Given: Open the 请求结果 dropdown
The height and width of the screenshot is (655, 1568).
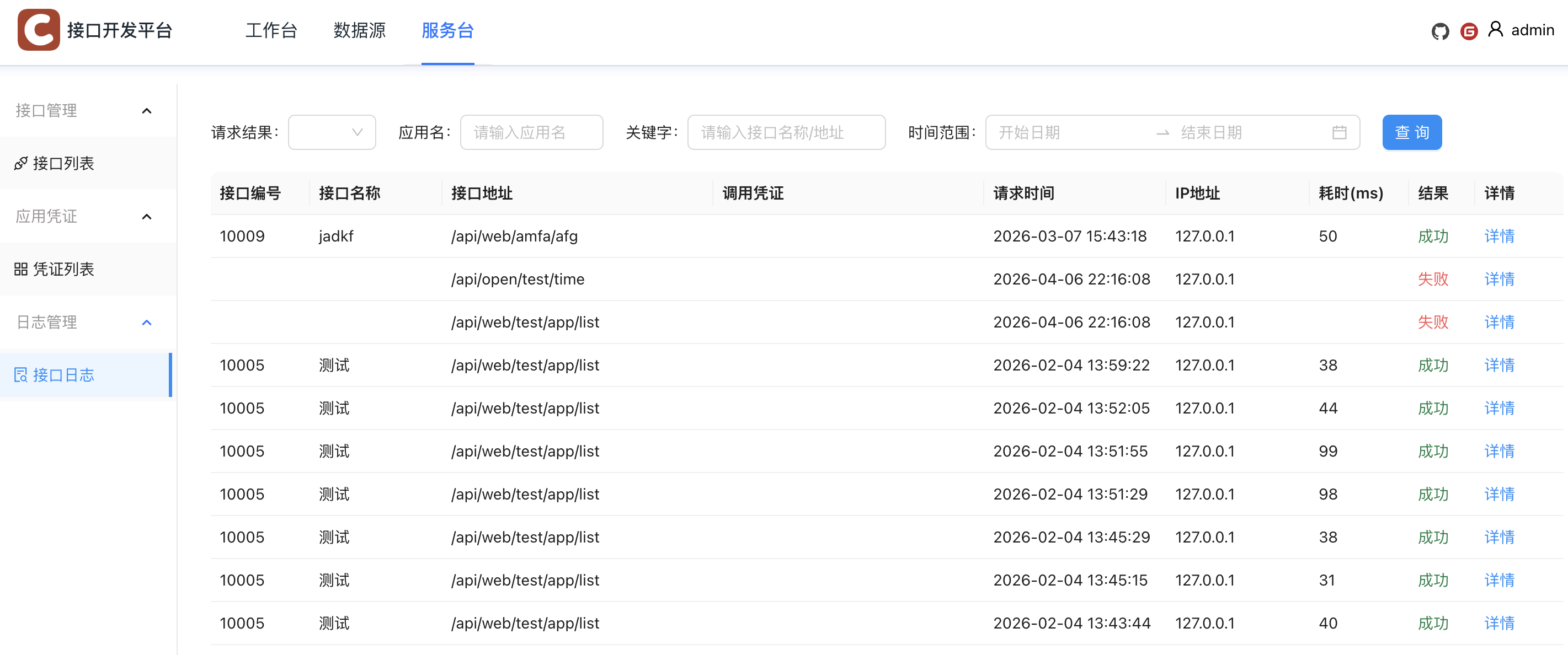Looking at the screenshot, I should coord(332,132).
